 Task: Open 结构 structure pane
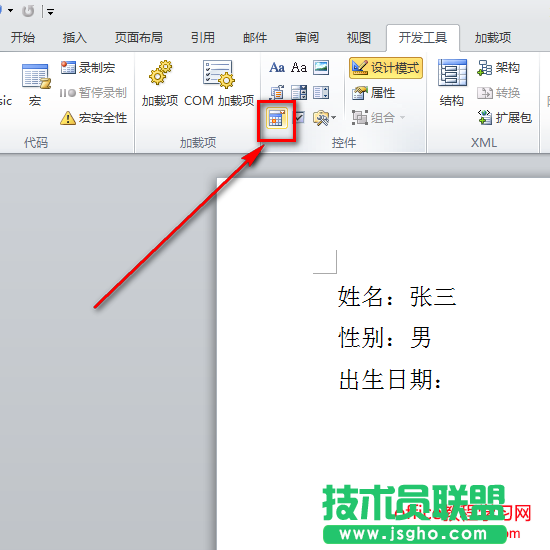tap(452, 84)
